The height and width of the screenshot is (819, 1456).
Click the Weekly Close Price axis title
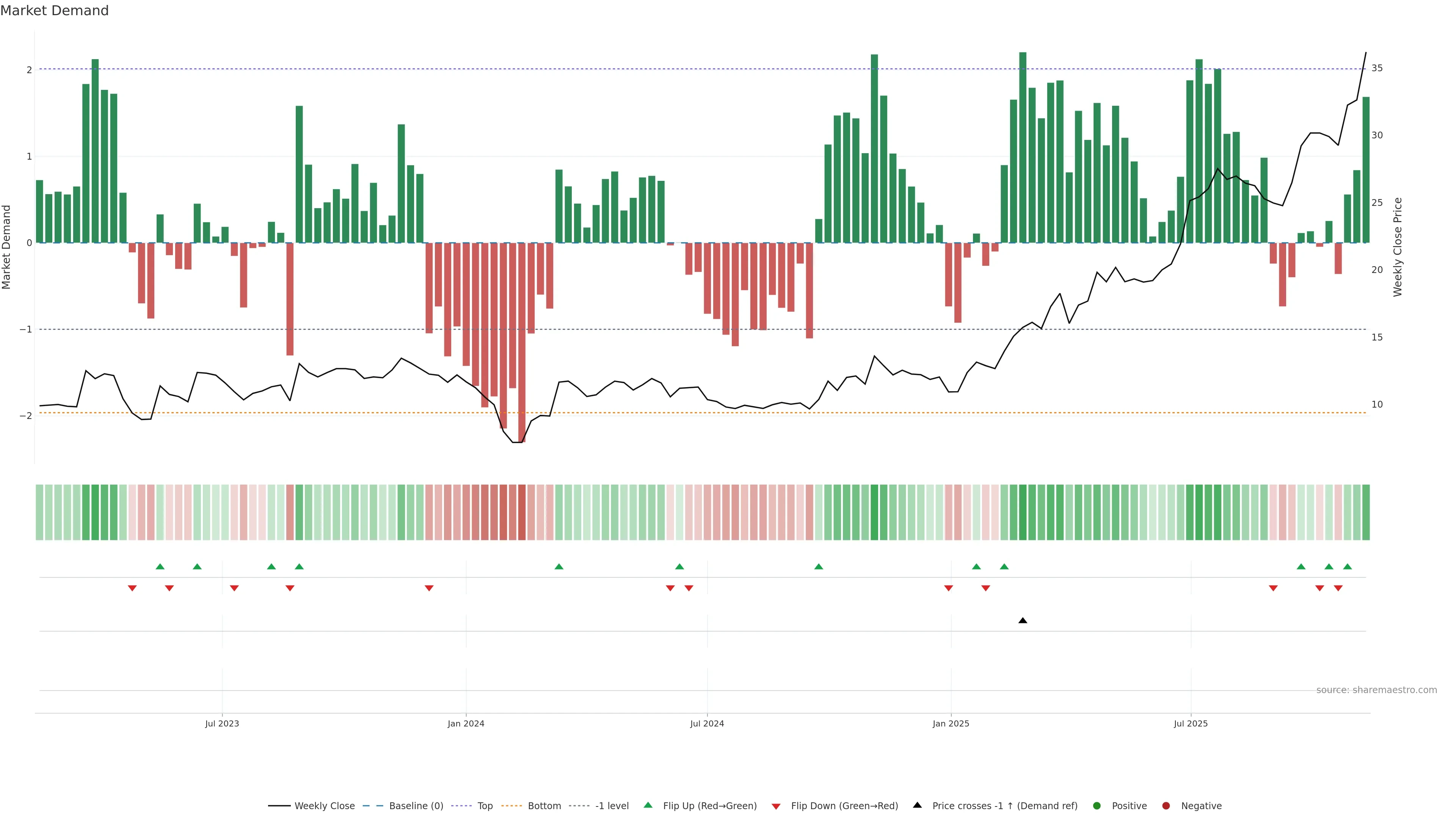pos(1398,247)
